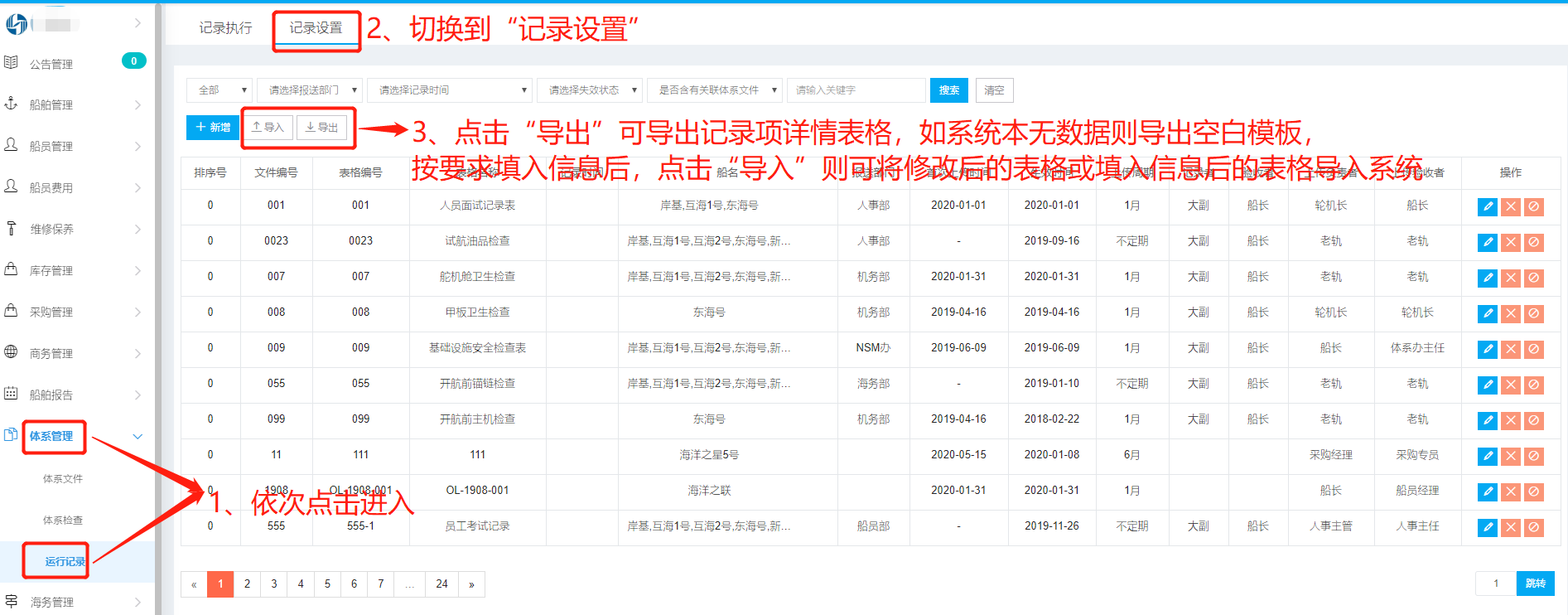Open 运行记录 submenu item
This screenshot has height=615, width=1568.
point(65,561)
